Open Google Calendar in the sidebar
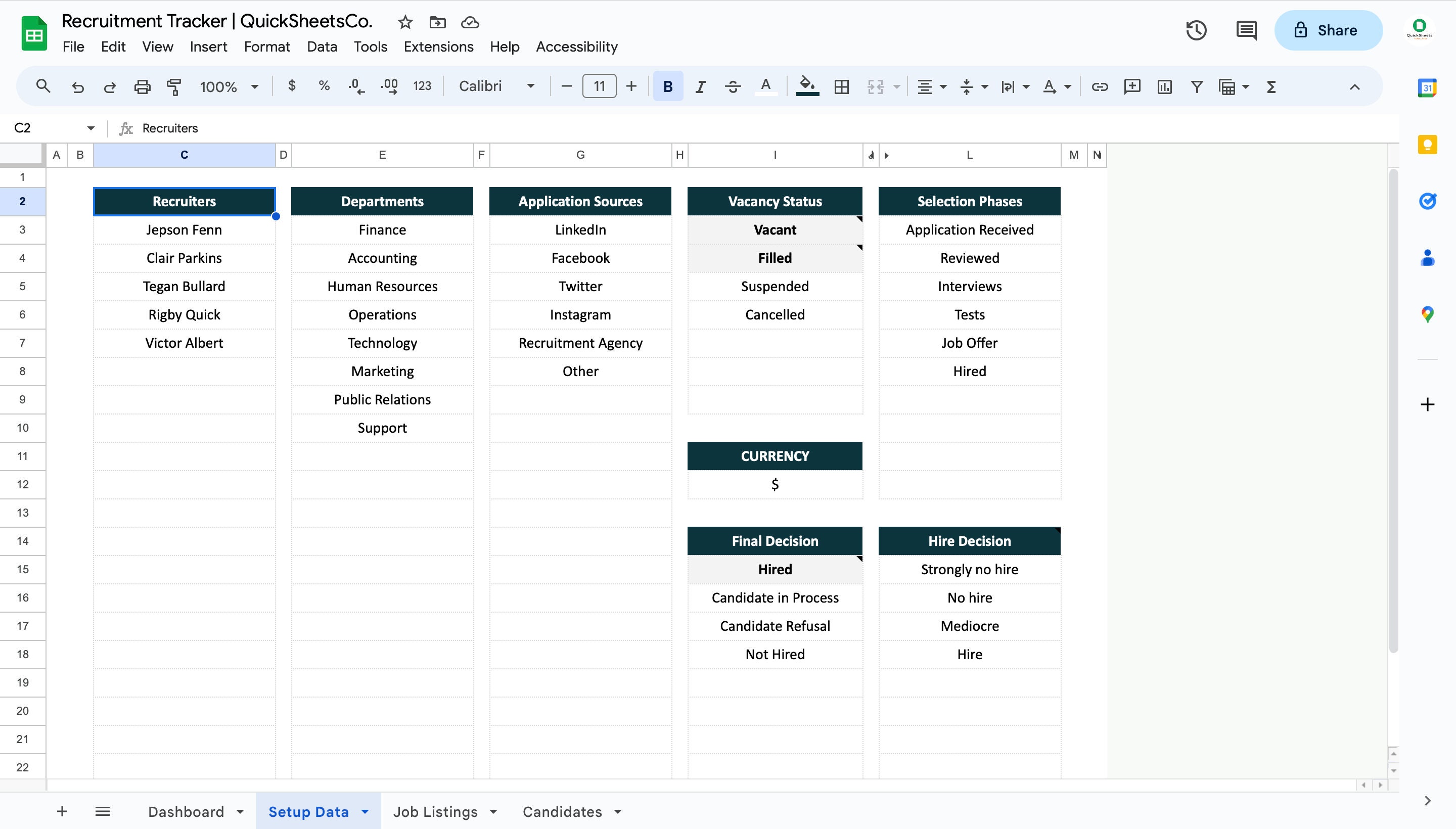The image size is (1456, 829). click(1427, 86)
